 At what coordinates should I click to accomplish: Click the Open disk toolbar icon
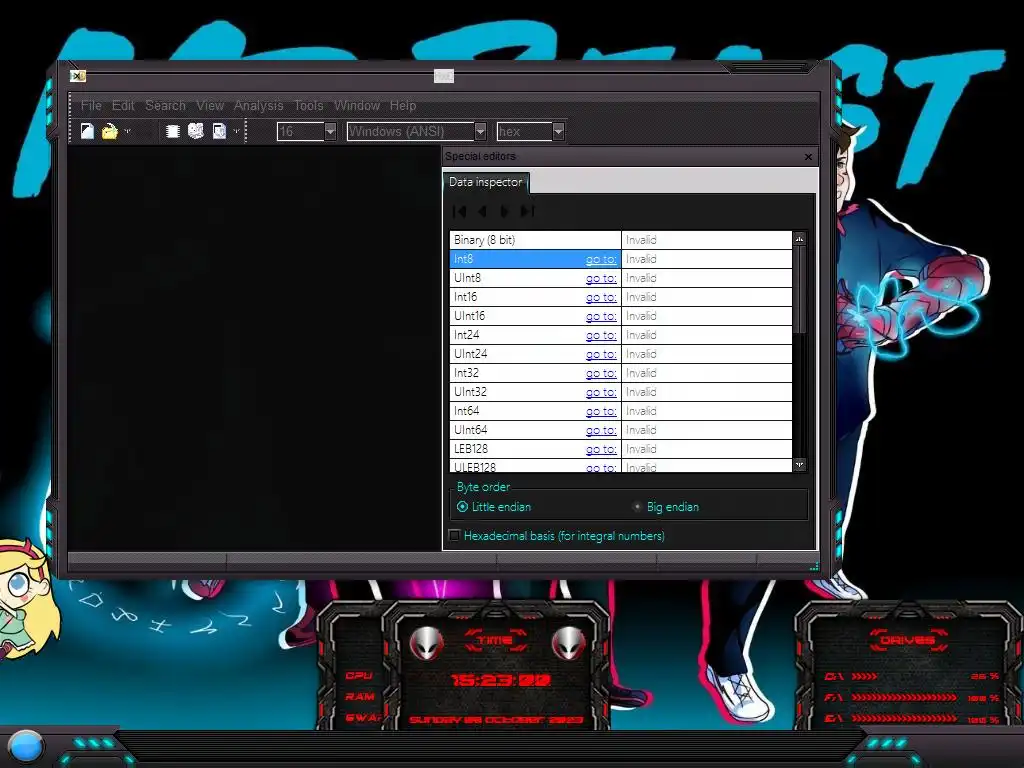[x=195, y=131]
